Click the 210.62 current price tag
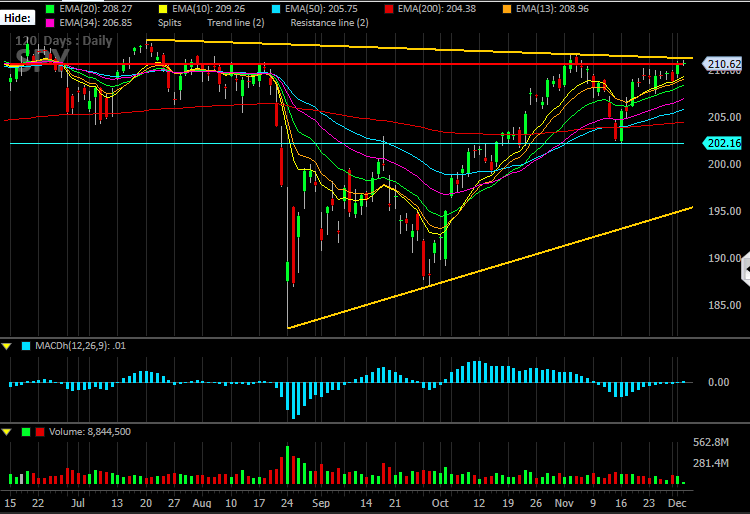The height and width of the screenshot is (514, 750). pos(722,64)
